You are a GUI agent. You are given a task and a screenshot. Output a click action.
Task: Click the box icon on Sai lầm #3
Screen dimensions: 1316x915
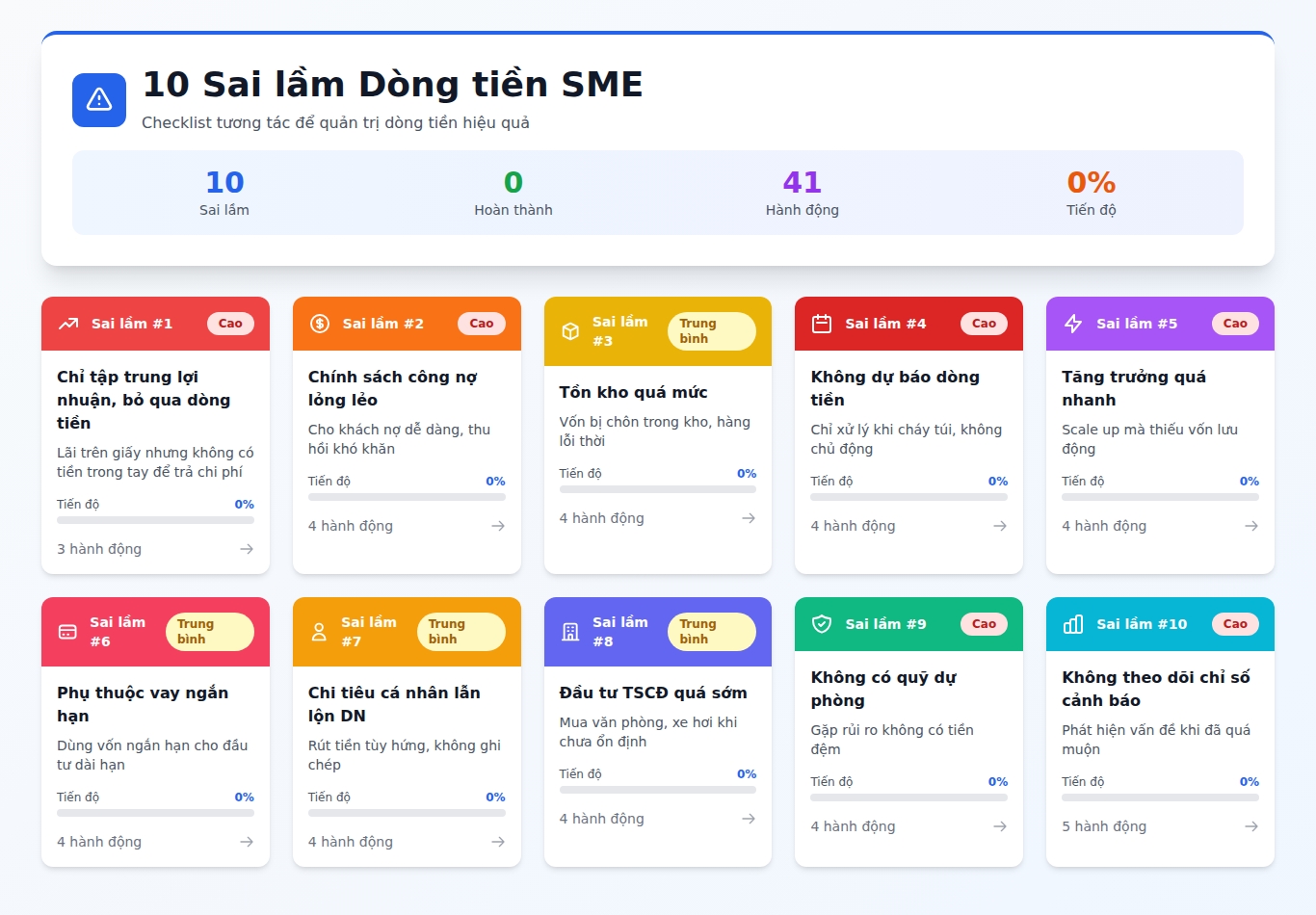point(570,331)
